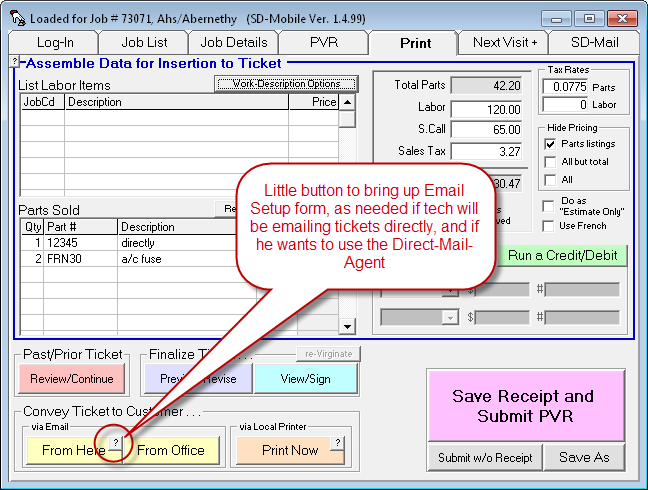648x490 pixels.
Task: Click the app icon in title bar
Action: pos(17,18)
